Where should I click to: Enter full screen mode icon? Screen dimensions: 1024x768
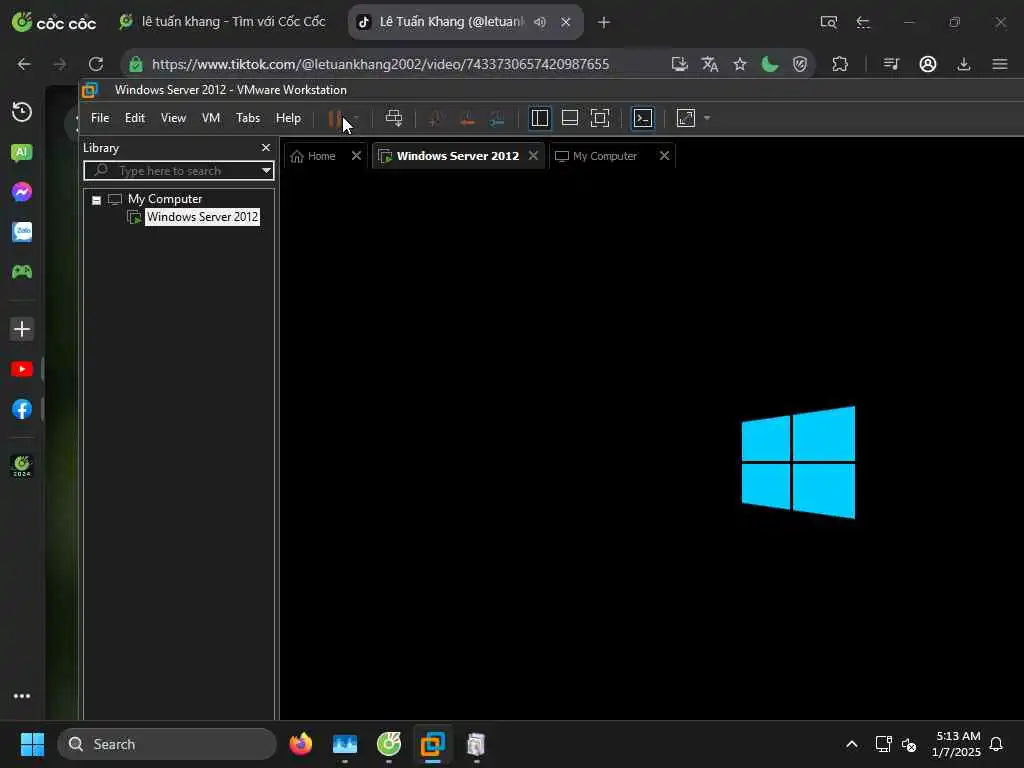point(600,118)
